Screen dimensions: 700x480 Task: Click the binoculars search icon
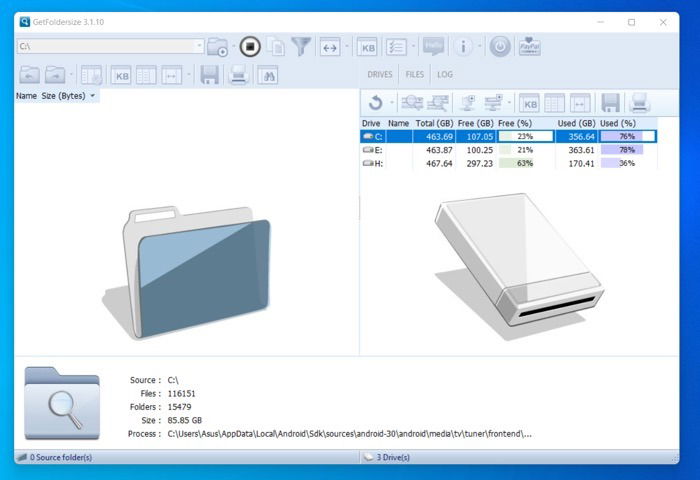click(268, 75)
